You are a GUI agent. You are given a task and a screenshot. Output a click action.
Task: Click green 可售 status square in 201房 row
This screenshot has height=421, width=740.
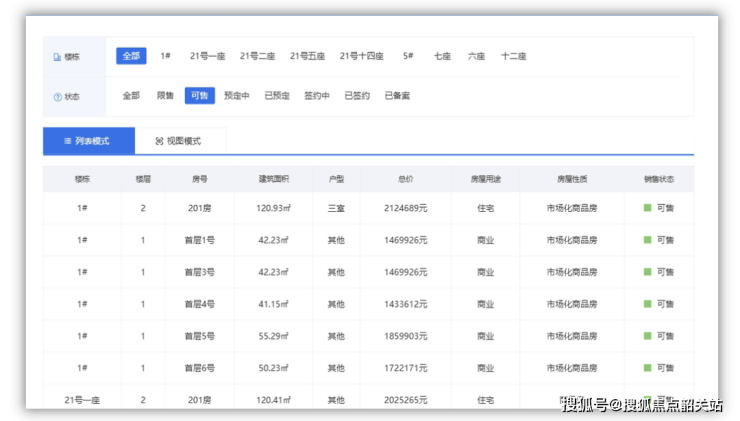[646, 208]
